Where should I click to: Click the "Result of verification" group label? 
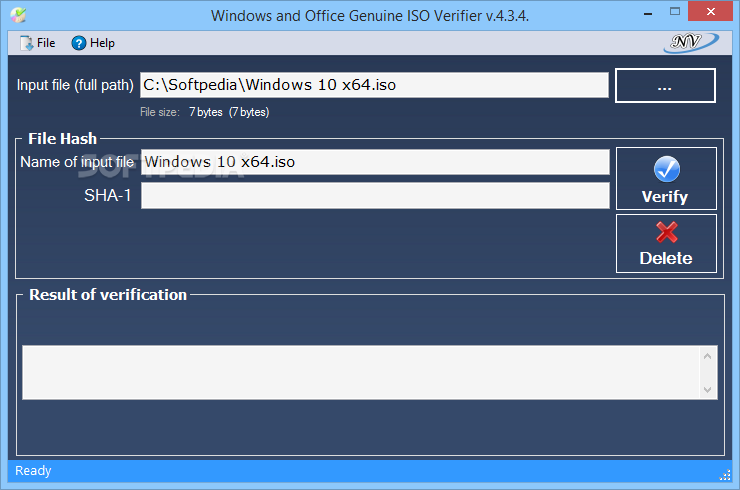click(108, 295)
